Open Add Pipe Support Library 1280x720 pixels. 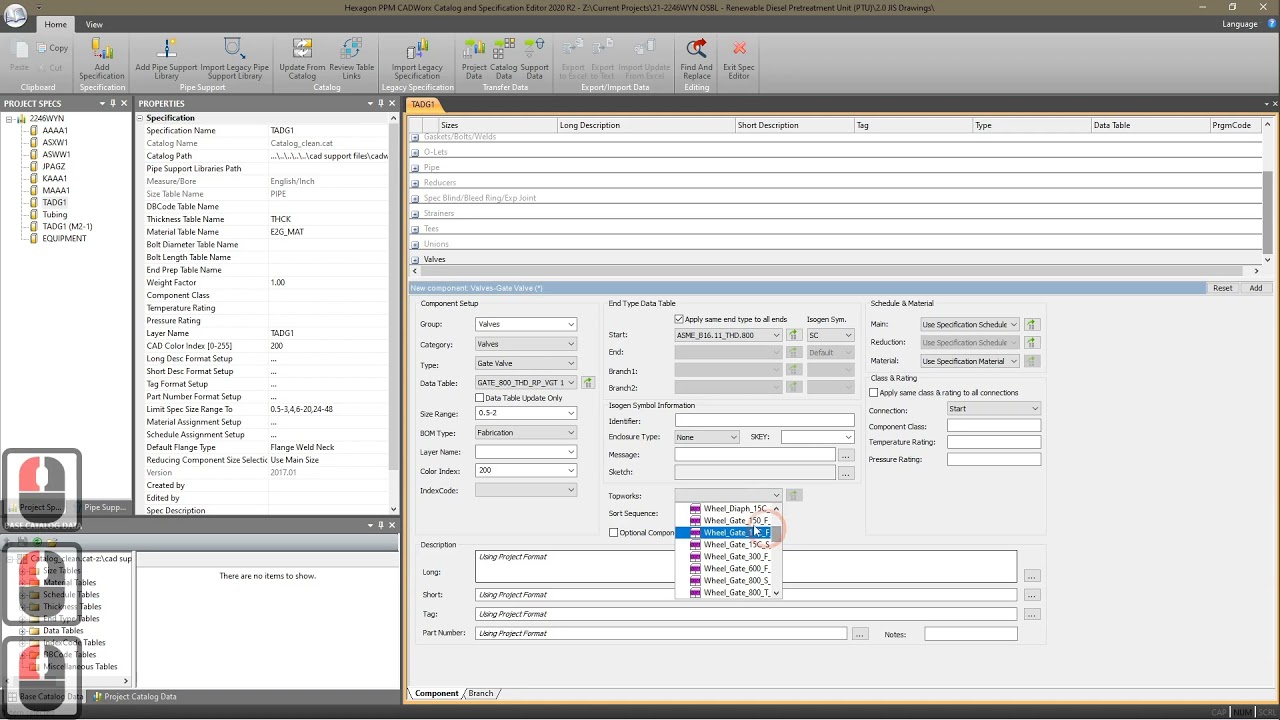(x=166, y=48)
